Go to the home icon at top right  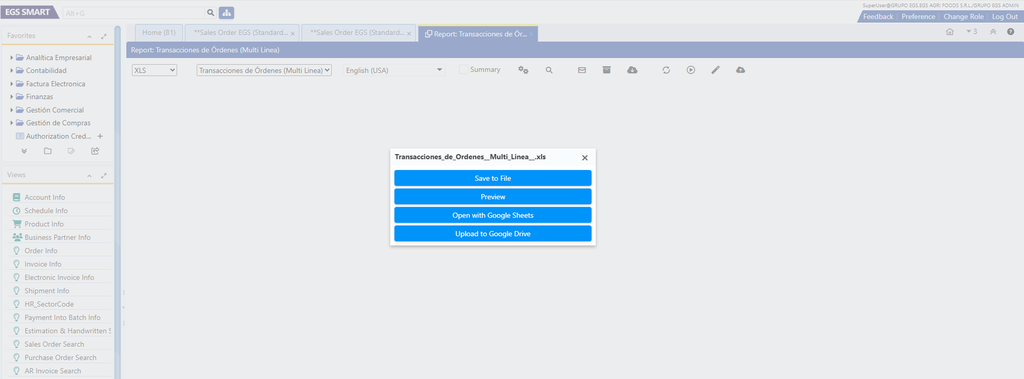[950, 31]
